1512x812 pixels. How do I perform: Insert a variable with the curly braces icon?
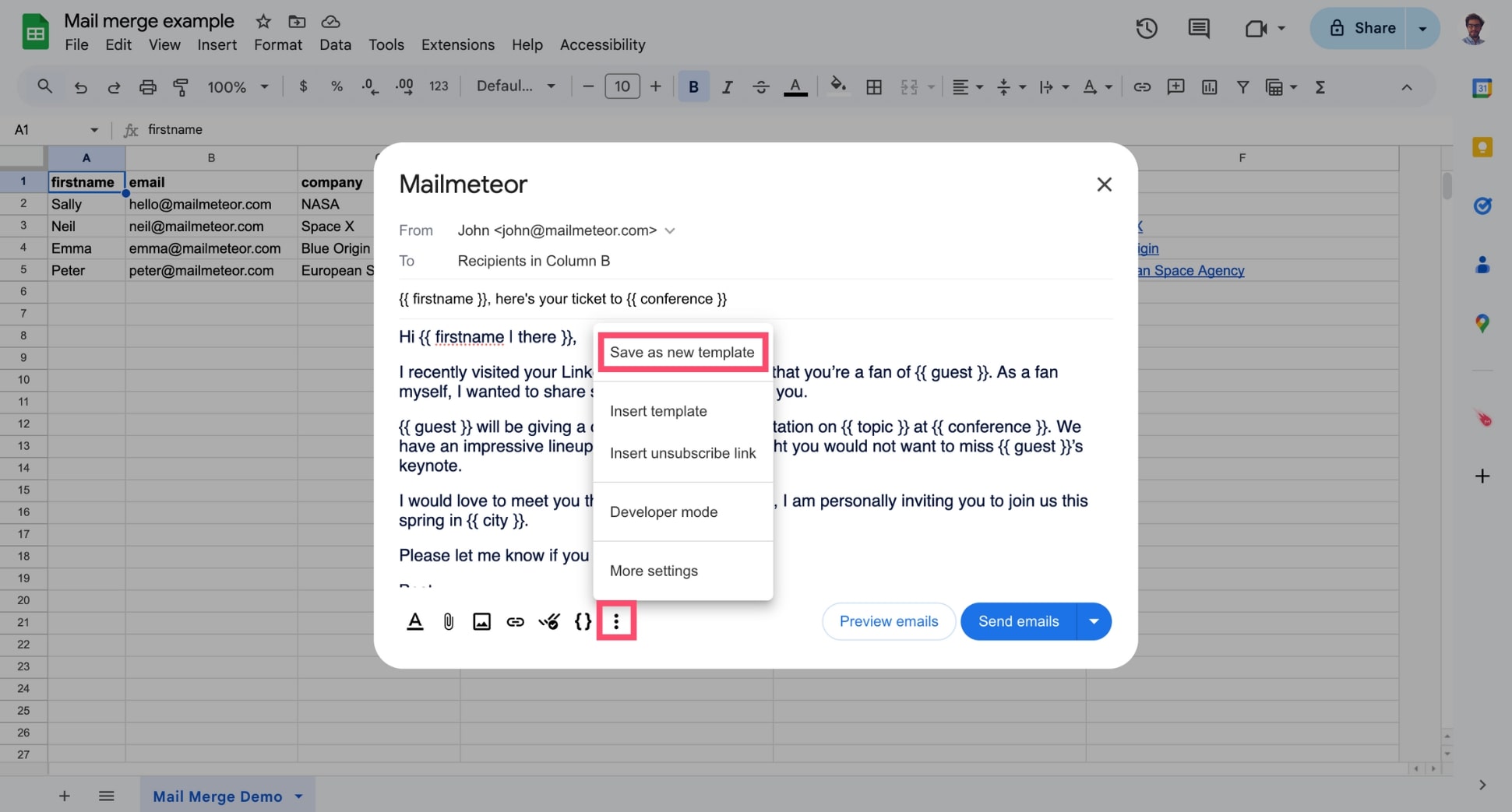coord(583,621)
